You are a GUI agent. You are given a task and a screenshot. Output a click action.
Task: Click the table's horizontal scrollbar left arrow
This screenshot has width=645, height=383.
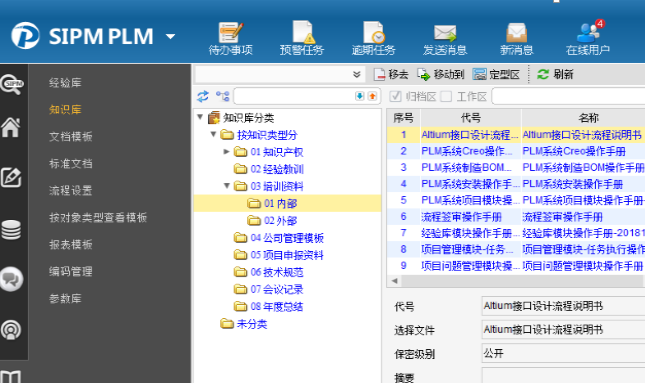[394, 281]
